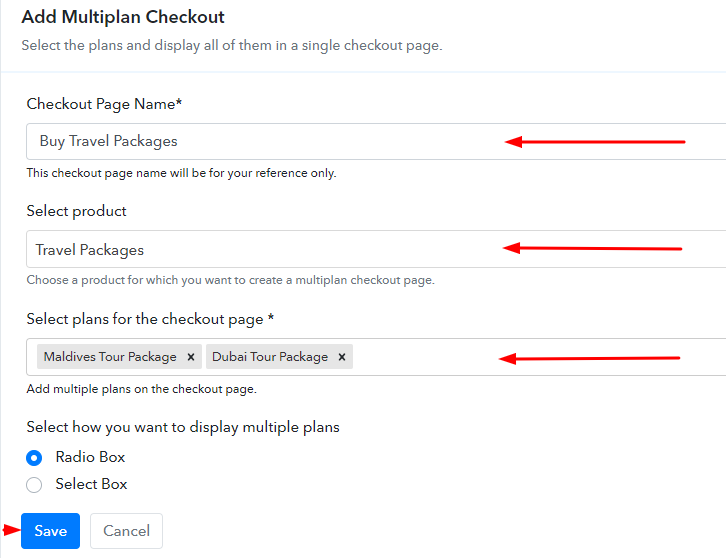Click the Select Box label text
Image resolution: width=726 pixels, height=558 pixels.
point(91,484)
